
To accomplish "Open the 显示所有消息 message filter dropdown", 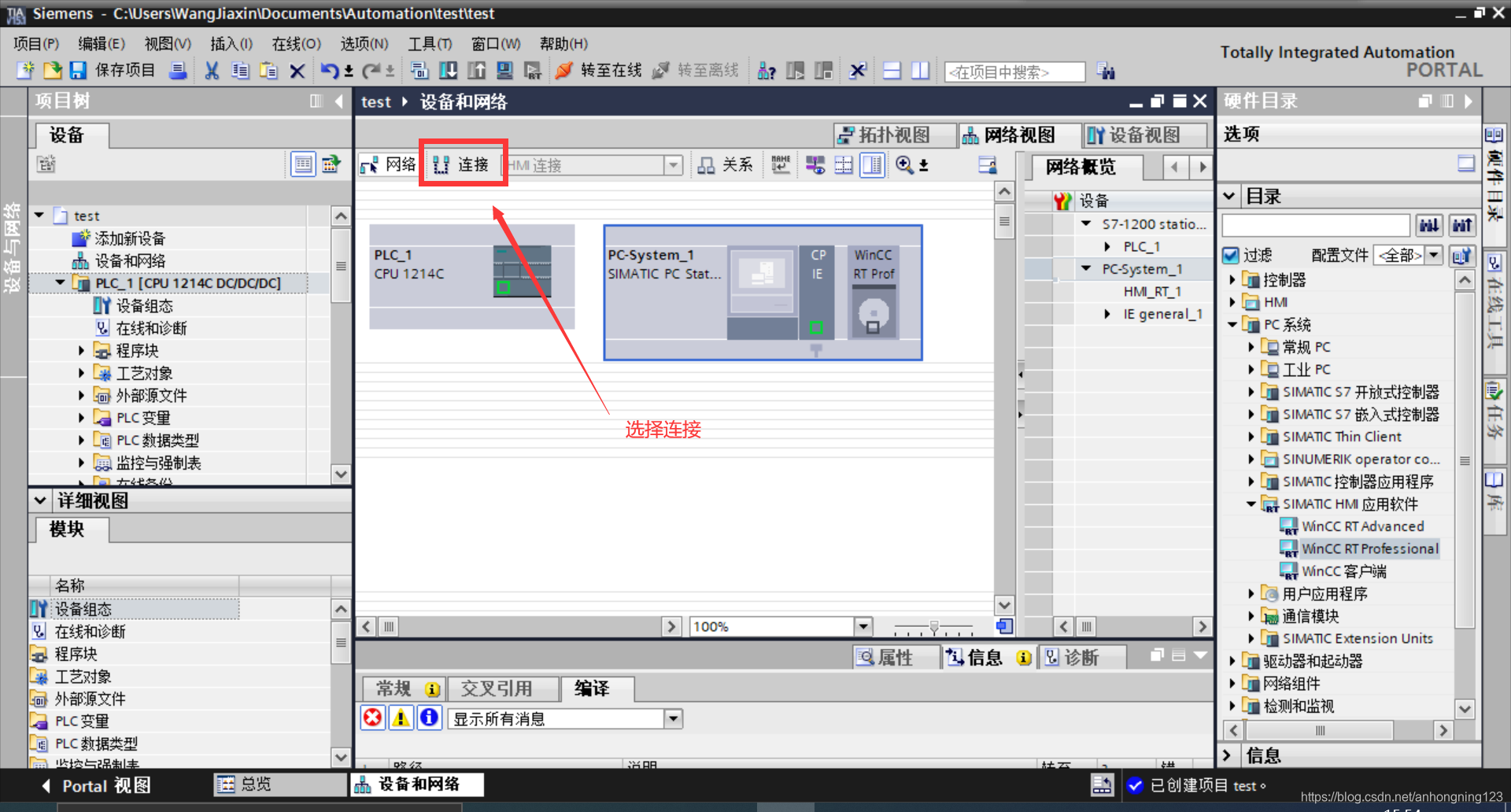I will click(x=673, y=718).
